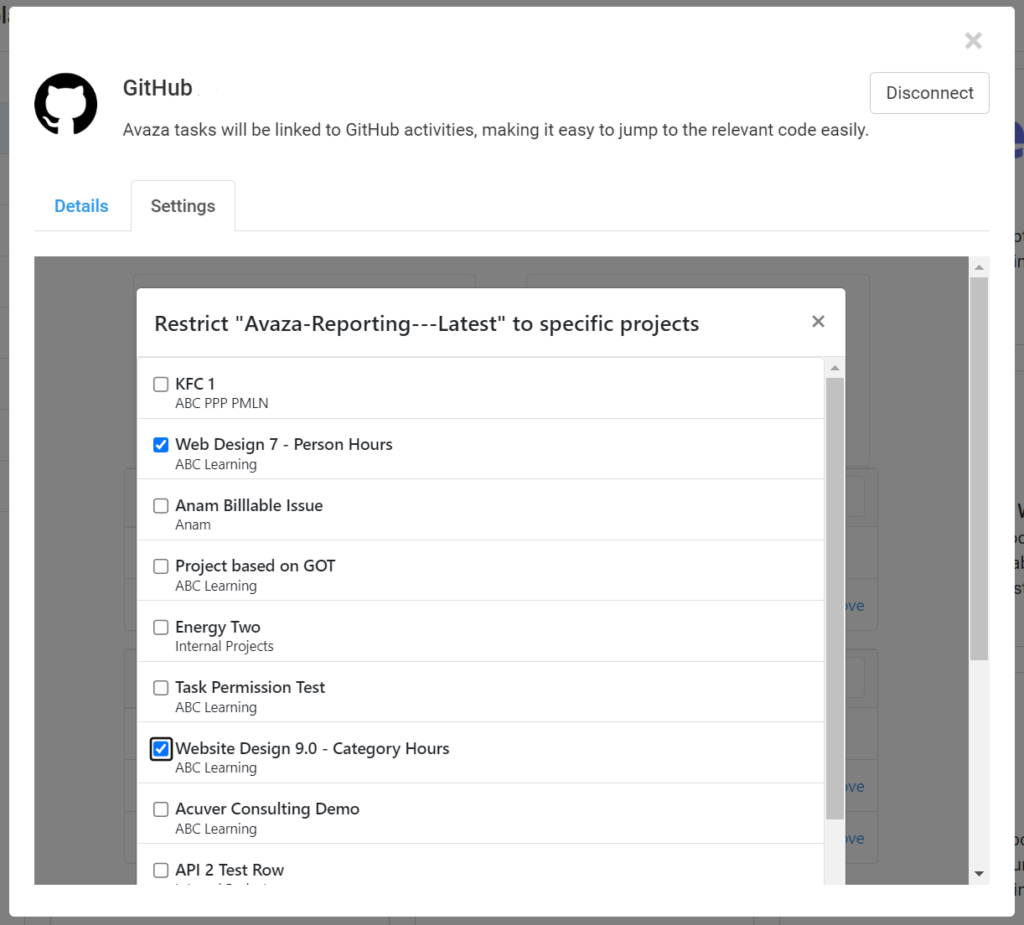Check the KFC 1 project checkbox
The image size is (1024, 925).
tap(161, 384)
